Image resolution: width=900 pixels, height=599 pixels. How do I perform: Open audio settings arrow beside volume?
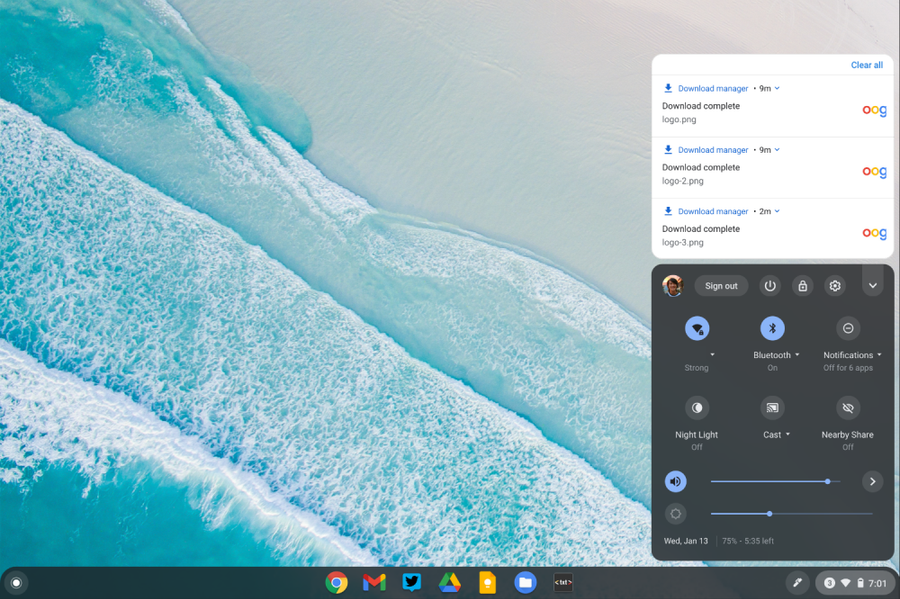pyautogui.click(x=872, y=481)
